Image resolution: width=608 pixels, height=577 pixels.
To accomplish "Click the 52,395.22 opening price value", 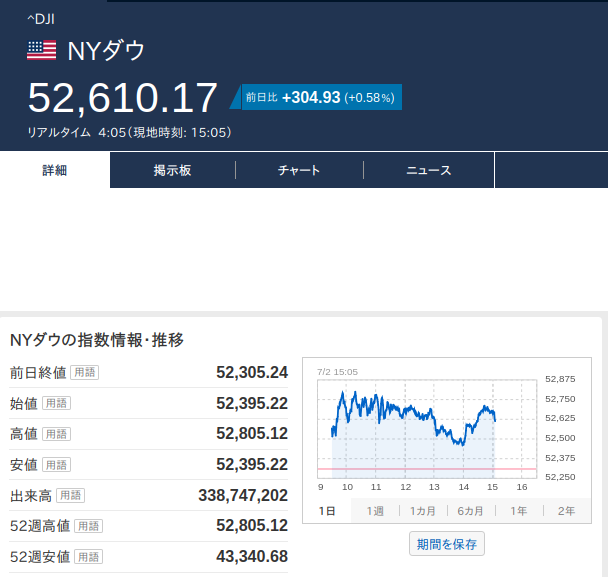I will (252, 403).
